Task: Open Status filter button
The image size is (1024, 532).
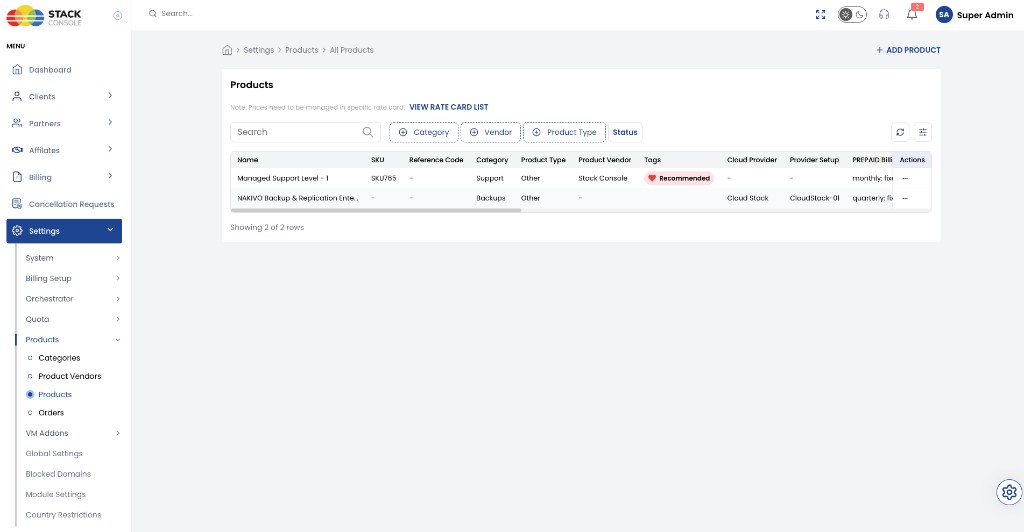Action: [x=625, y=132]
